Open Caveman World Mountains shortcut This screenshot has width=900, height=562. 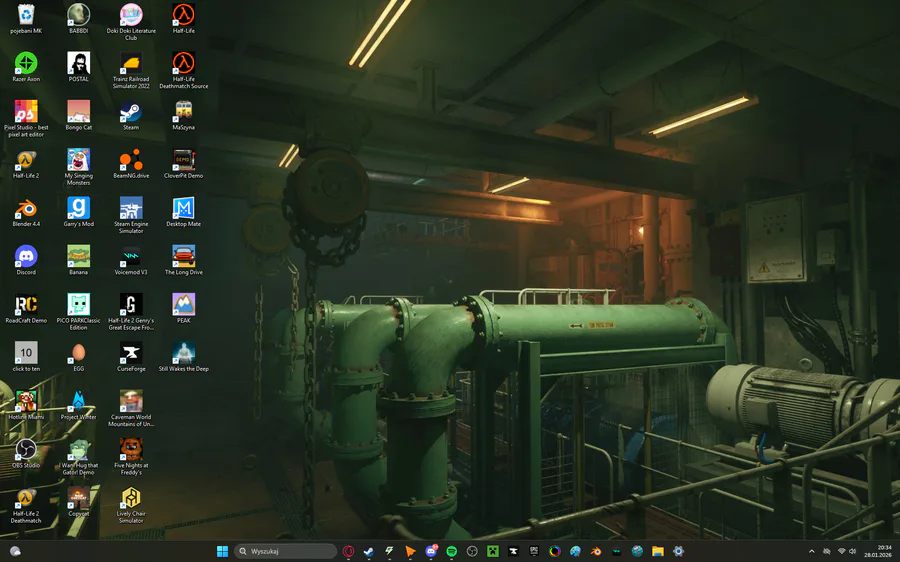[131, 408]
